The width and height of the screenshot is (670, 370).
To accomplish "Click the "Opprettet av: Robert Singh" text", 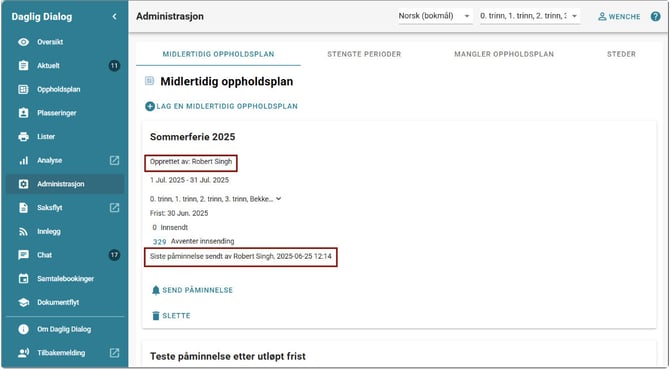I will [x=191, y=162].
